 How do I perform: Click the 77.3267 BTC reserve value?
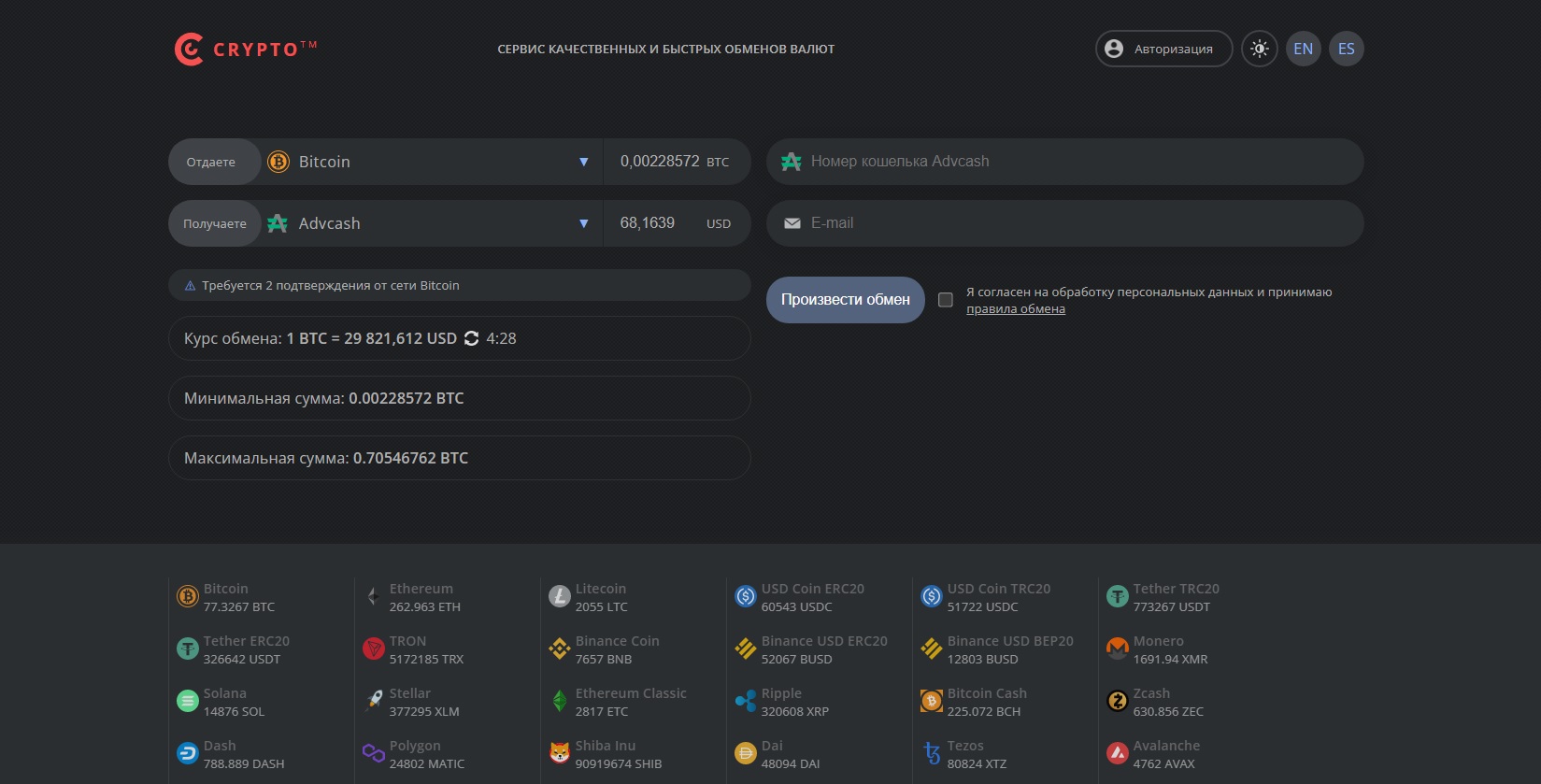(239, 607)
